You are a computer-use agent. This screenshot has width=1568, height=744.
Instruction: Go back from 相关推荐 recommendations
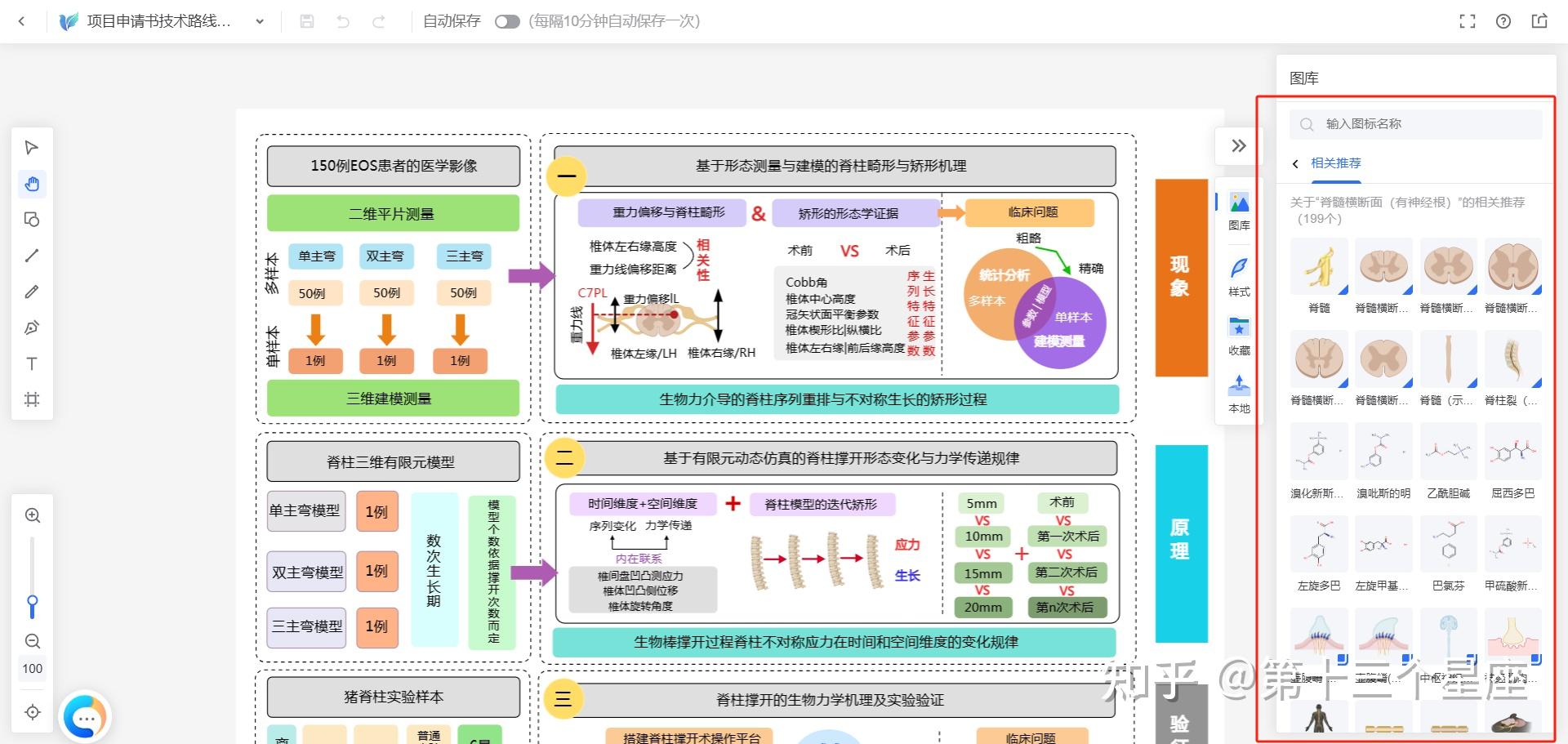click(1294, 163)
